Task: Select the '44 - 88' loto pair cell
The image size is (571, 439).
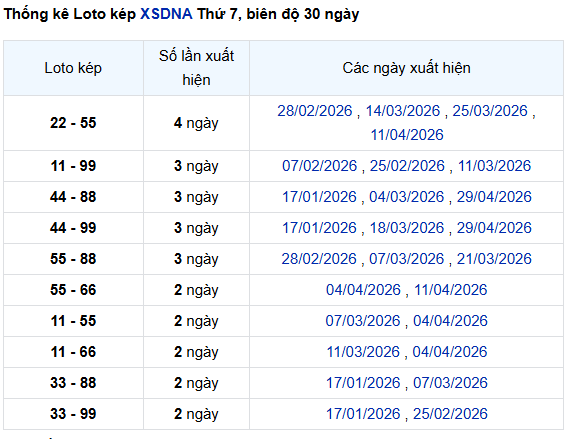Action: (73, 197)
